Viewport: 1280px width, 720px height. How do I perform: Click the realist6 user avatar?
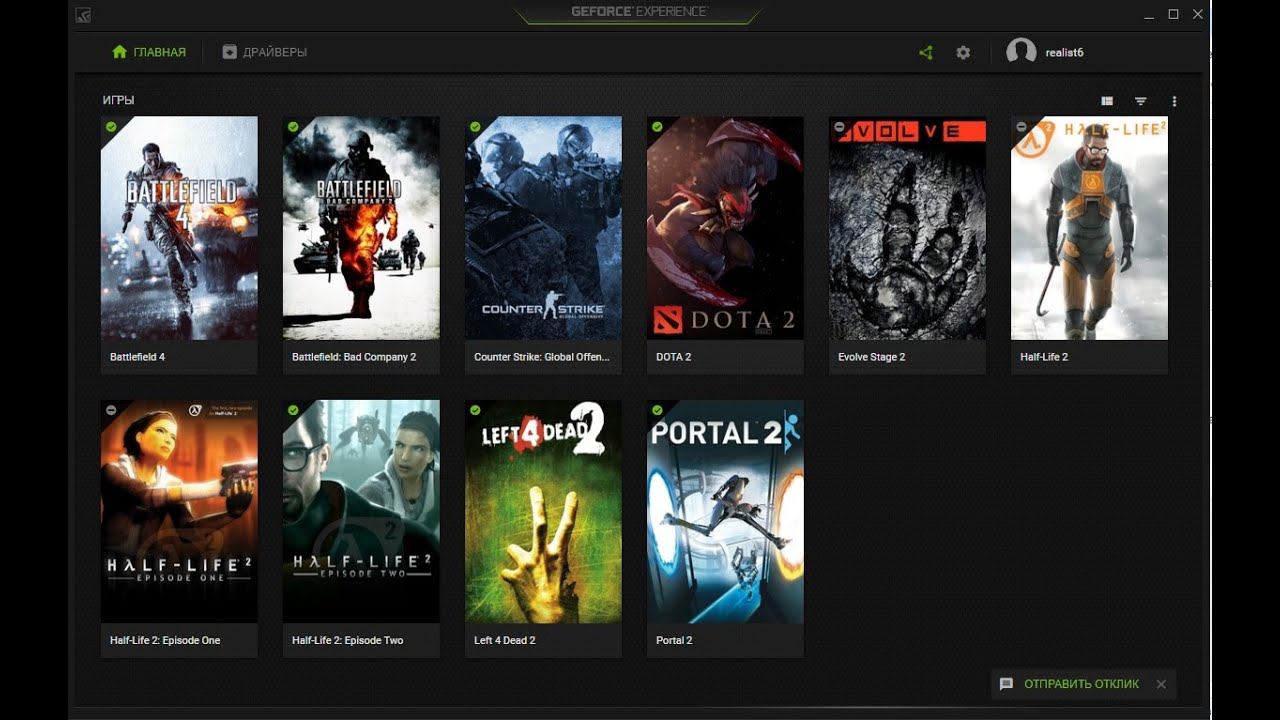tap(1021, 52)
